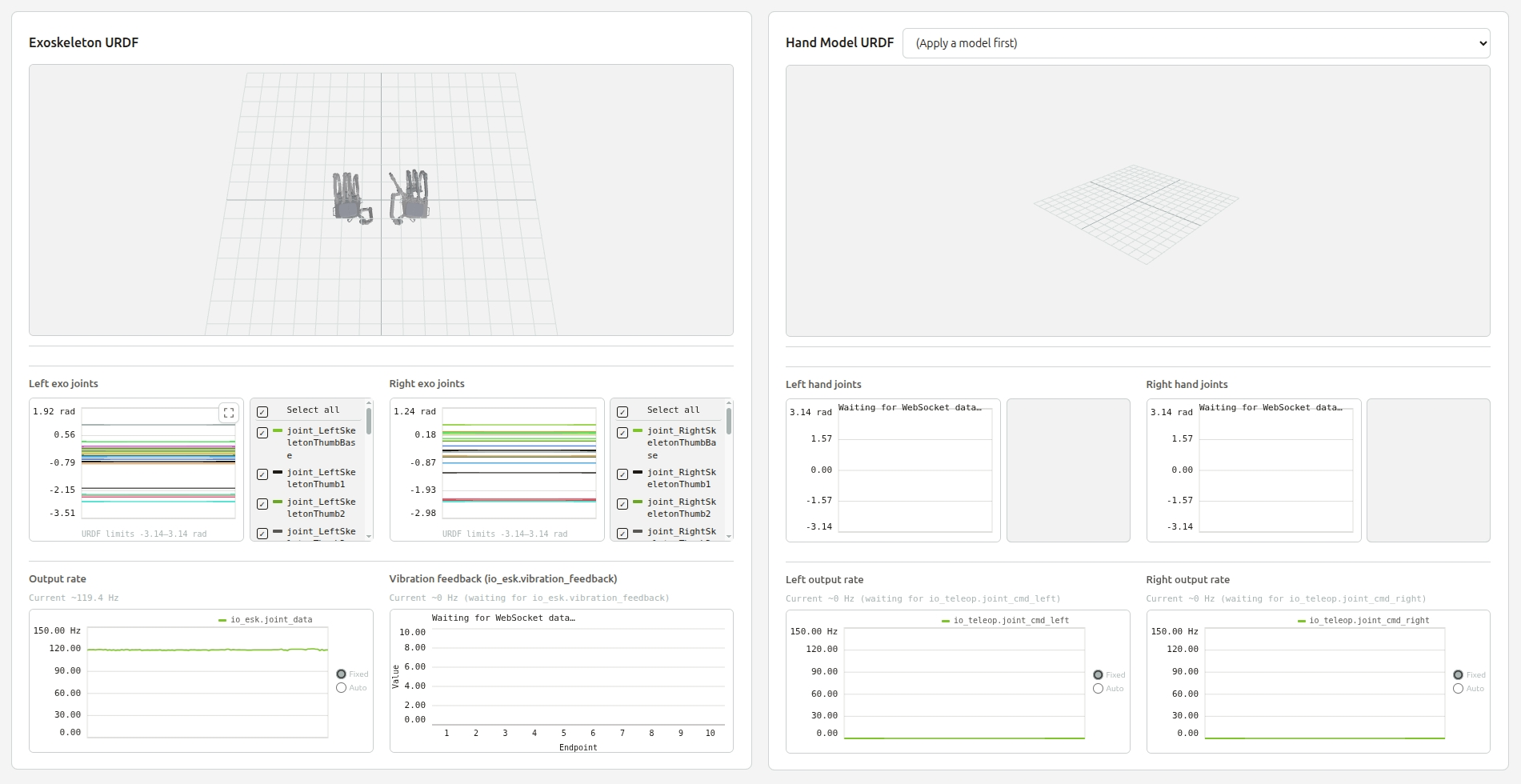The width and height of the screenshot is (1521, 784).
Task: Select Fixed scale for Right output rate
Action: pos(1459,675)
